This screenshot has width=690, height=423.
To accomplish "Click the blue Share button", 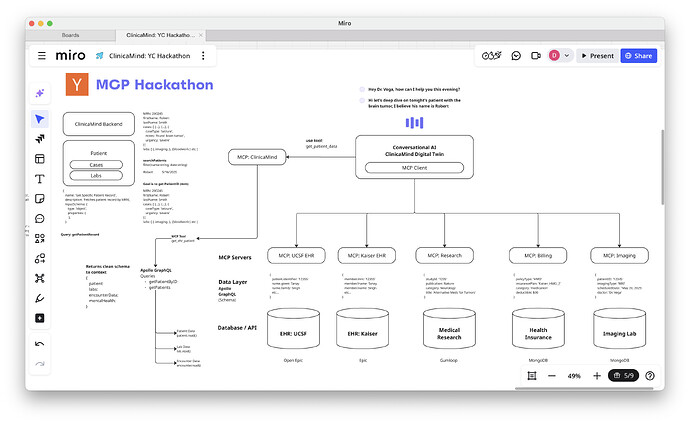I will (639, 56).
